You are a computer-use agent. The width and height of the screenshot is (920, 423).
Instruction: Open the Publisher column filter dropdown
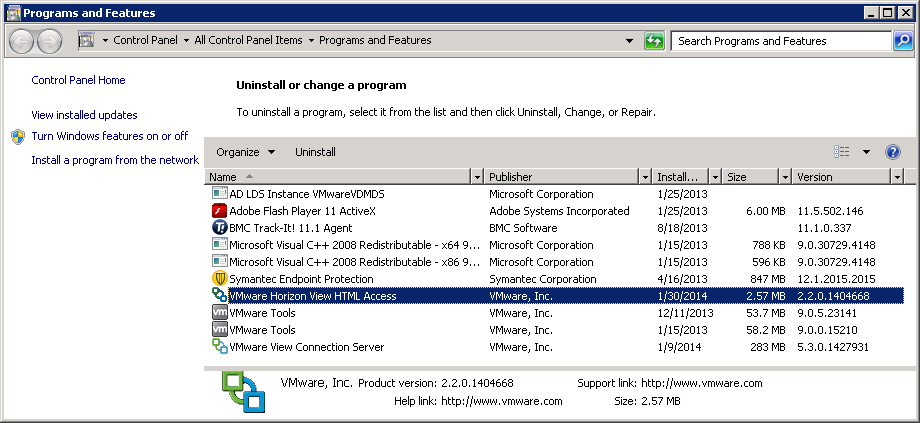tap(644, 177)
